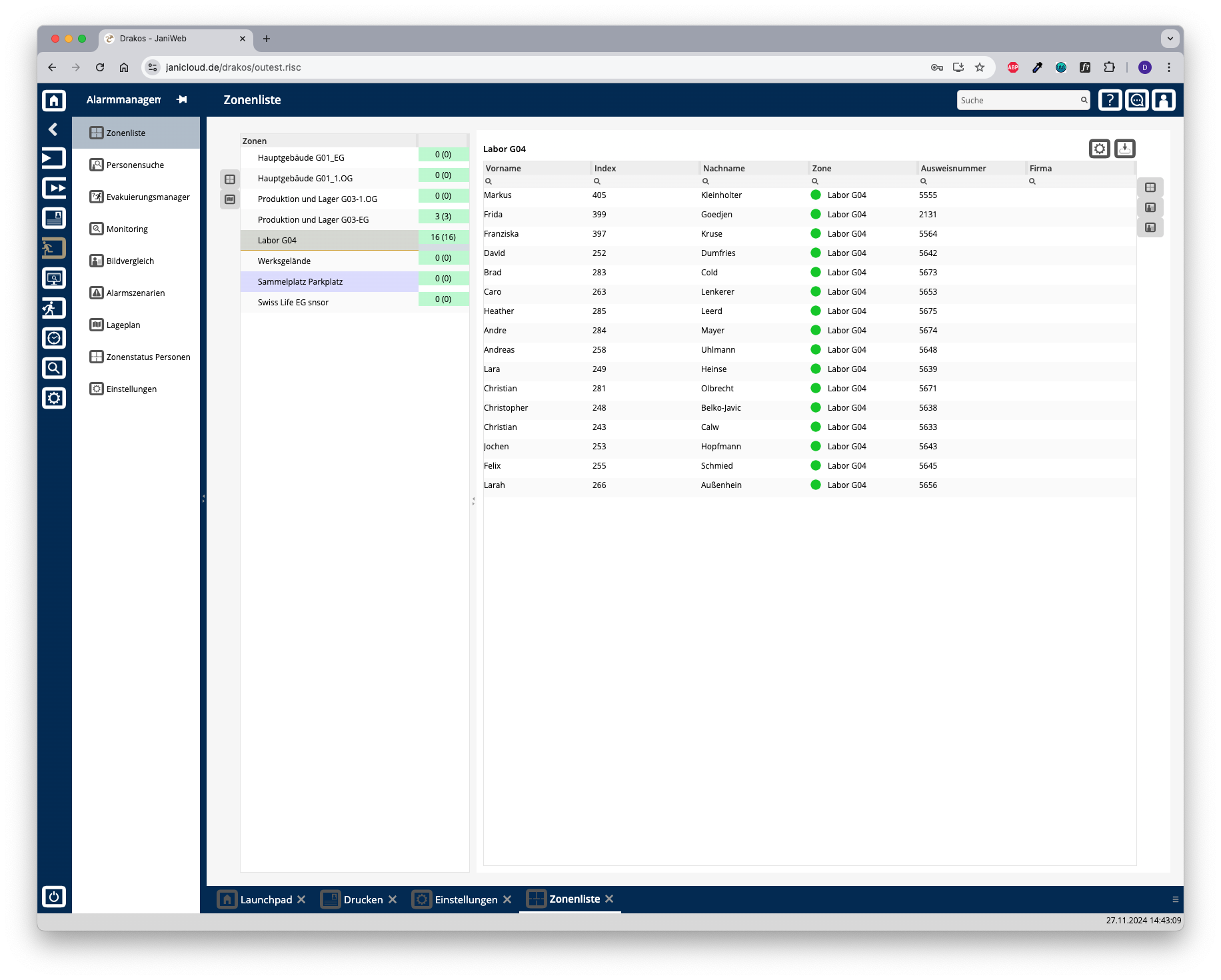Open the browser extensions puzzle icon

1109,67
